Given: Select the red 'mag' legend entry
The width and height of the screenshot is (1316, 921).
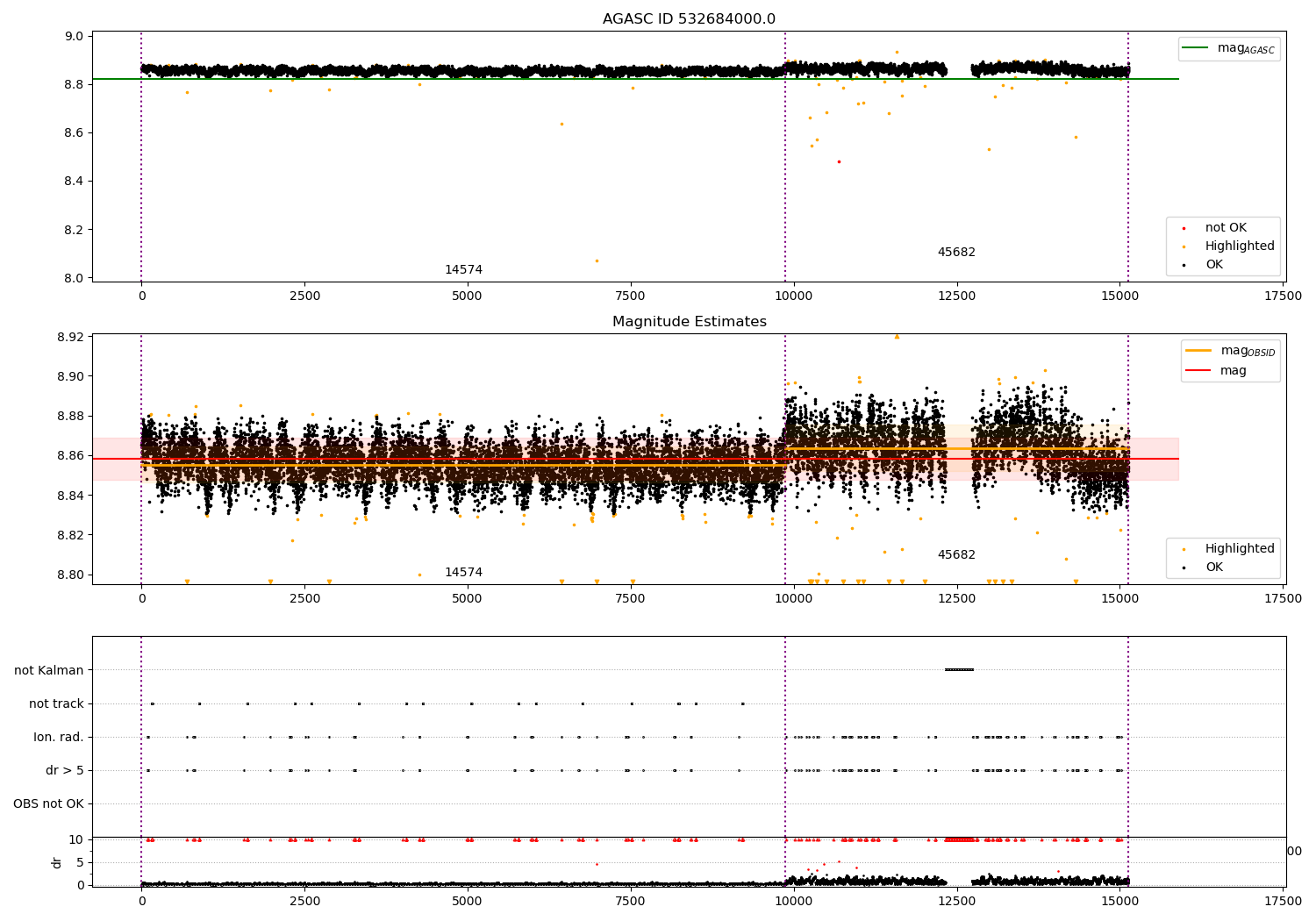Looking at the screenshot, I should (x=1216, y=371).
